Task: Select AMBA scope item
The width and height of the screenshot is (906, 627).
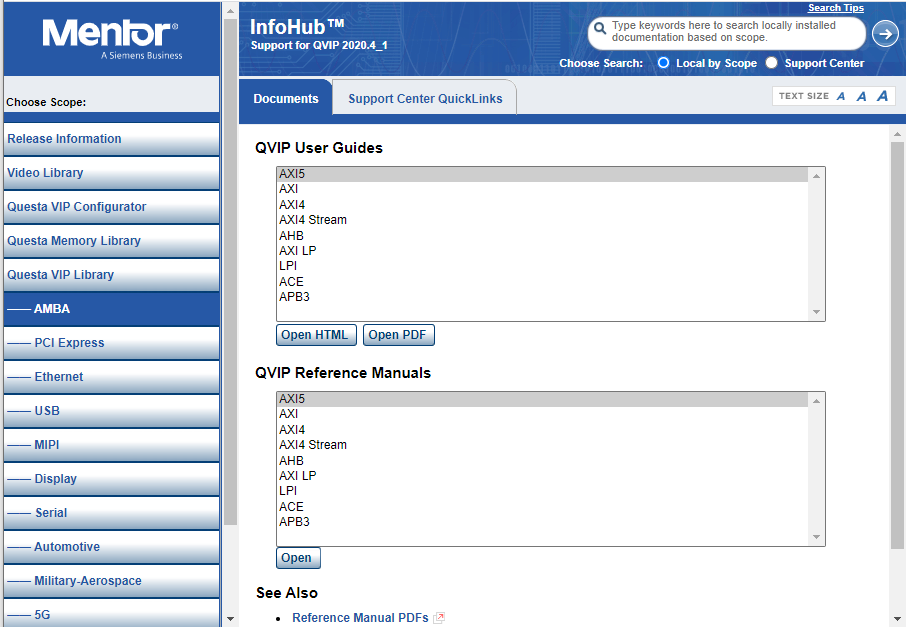Action: point(111,309)
